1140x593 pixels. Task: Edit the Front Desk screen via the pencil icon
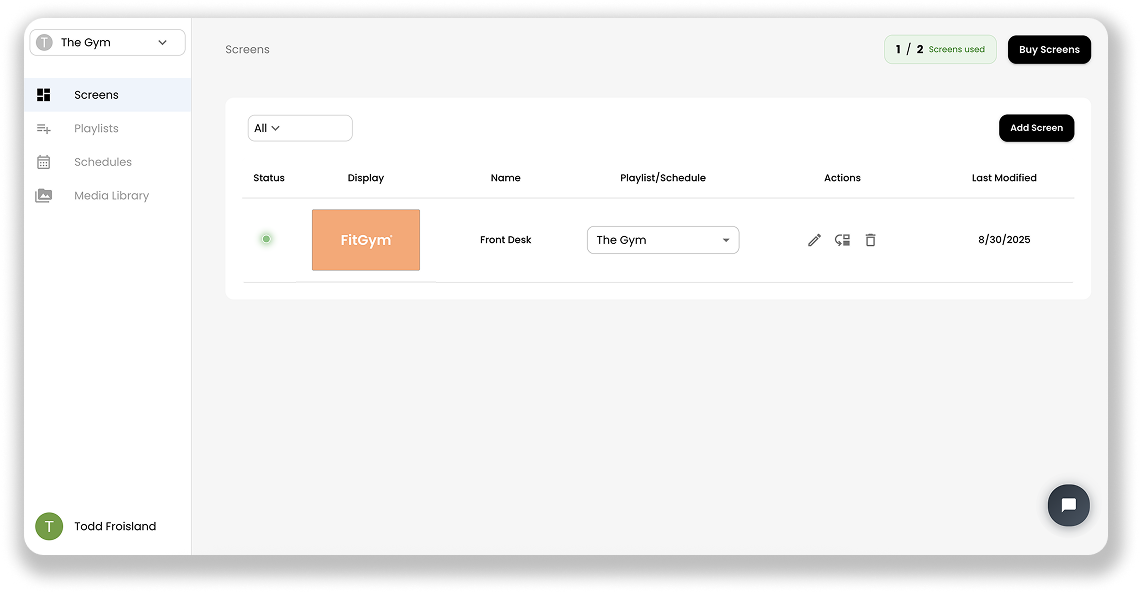coord(814,240)
